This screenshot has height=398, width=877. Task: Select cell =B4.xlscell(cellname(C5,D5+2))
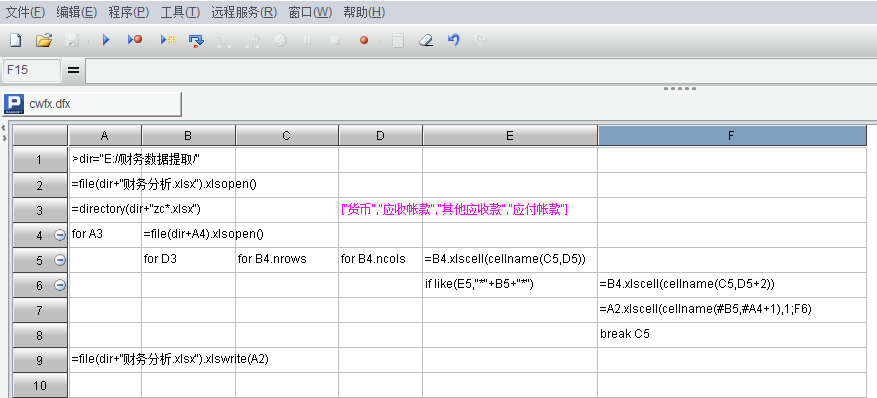[732, 285]
